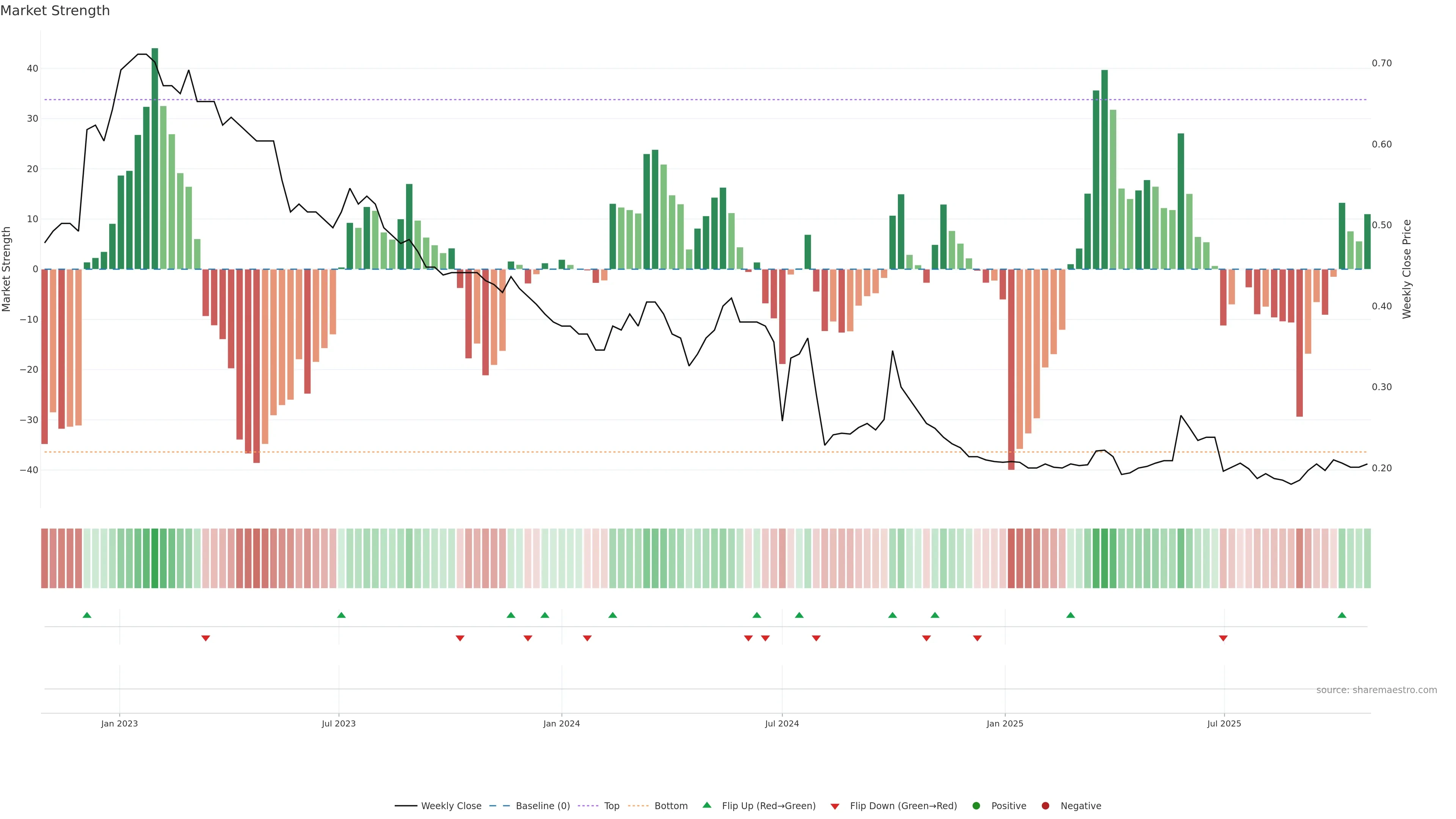Image resolution: width=1456 pixels, height=819 pixels.
Task: Click the sharemaestro.com source text
Action: click(1376, 690)
